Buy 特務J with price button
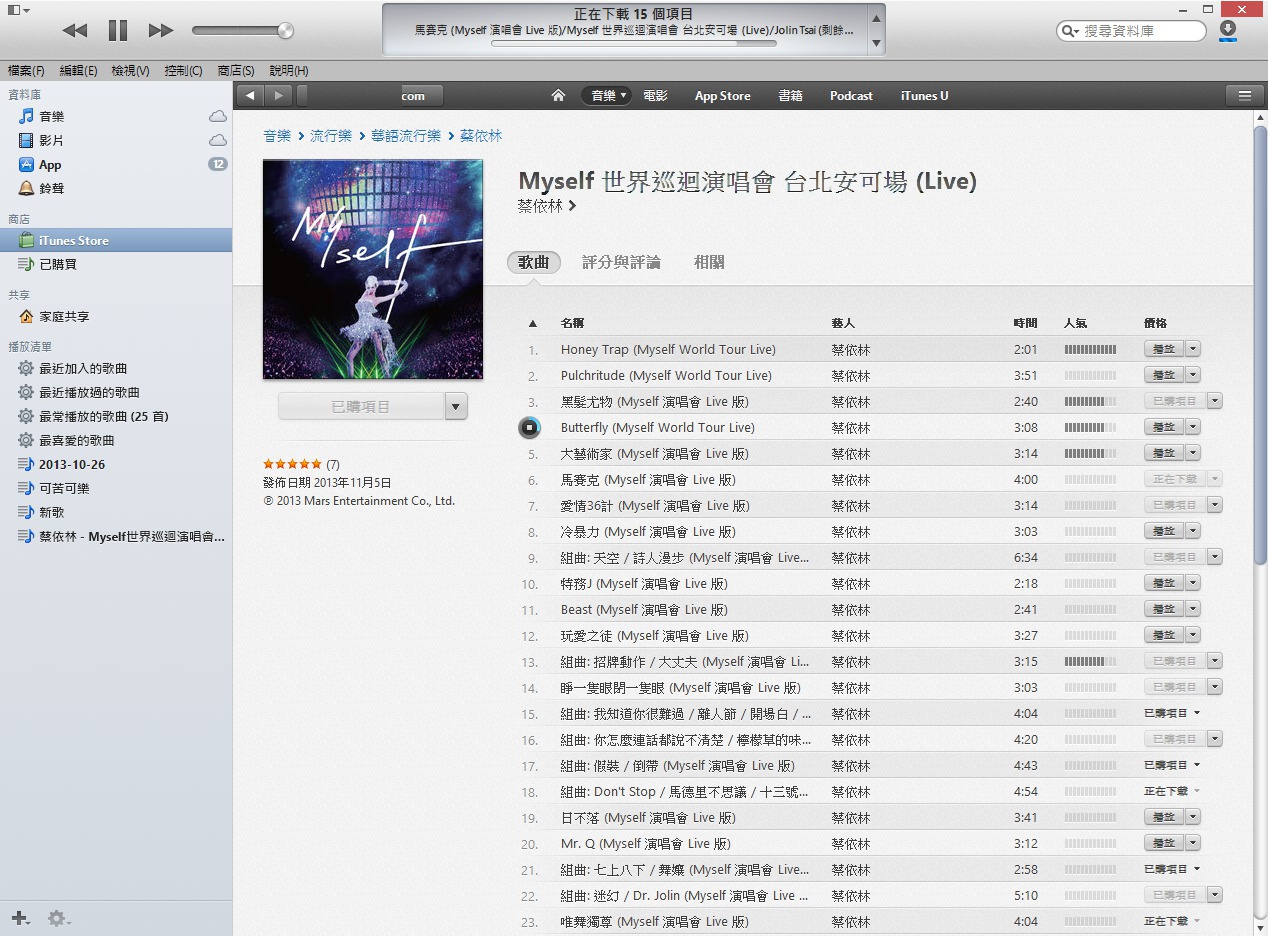This screenshot has height=936, width=1268. tap(1164, 584)
